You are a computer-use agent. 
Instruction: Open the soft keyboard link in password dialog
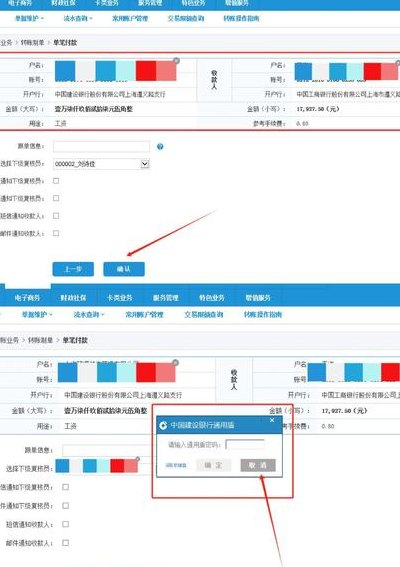(x=176, y=465)
